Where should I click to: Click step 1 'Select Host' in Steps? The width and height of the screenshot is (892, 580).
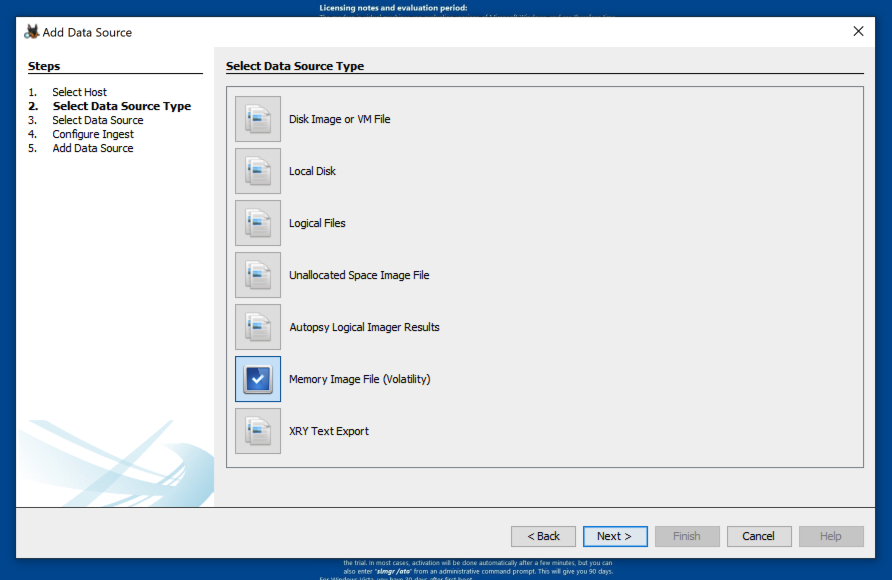point(80,92)
